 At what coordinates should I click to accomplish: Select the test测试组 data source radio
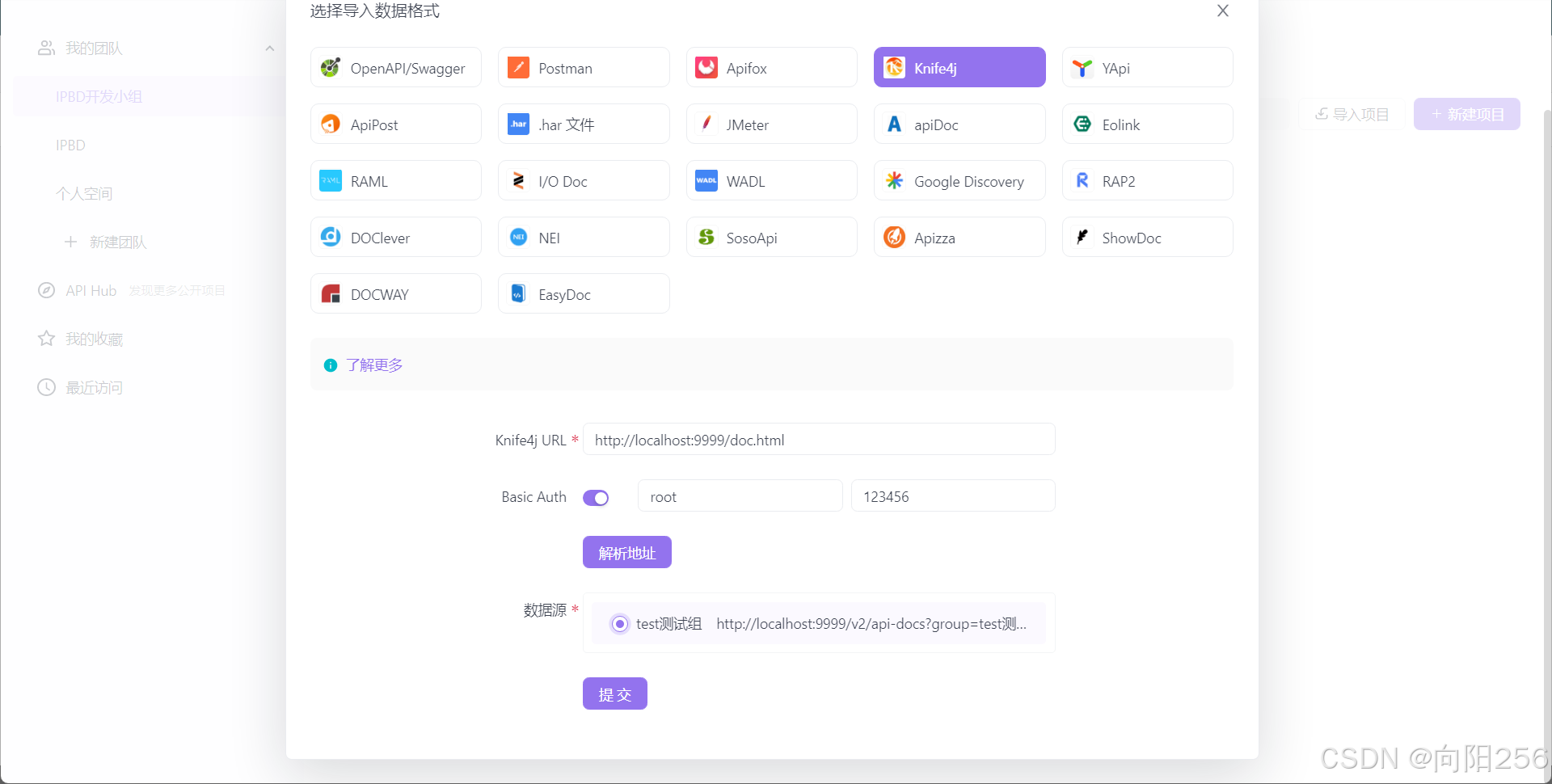620,624
